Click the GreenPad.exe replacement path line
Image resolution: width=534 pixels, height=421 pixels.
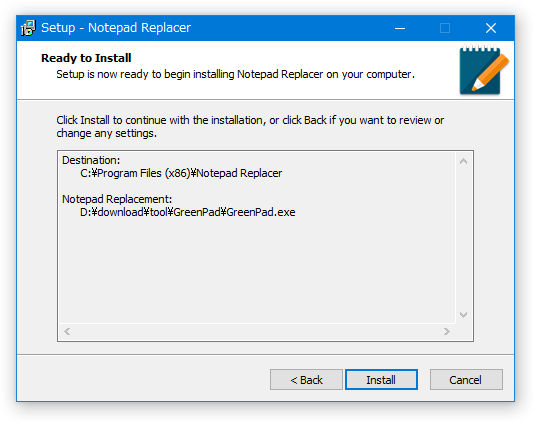[188, 212]
